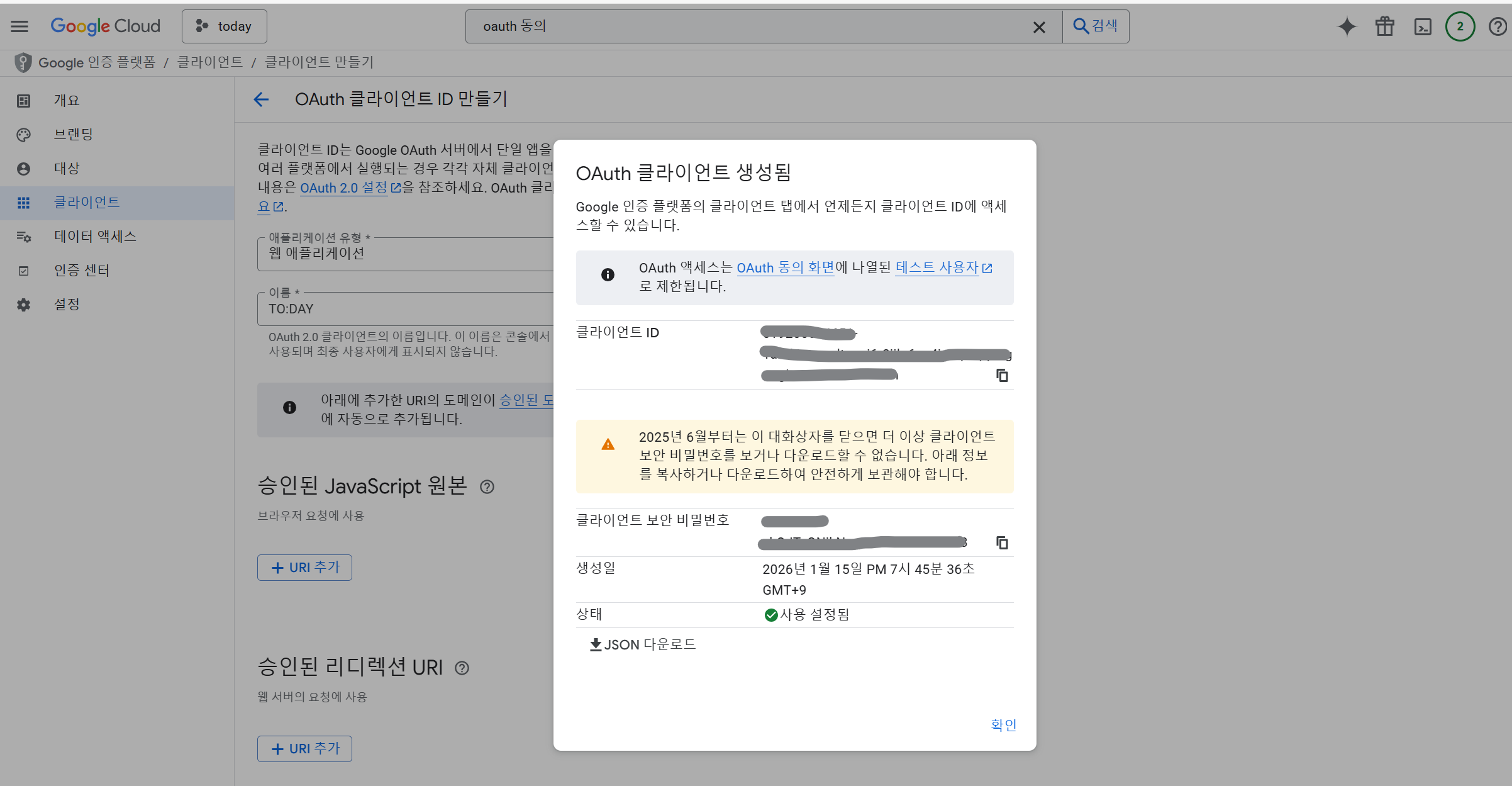Activate the Cloud Shell terminal icon

point(1423,26)
